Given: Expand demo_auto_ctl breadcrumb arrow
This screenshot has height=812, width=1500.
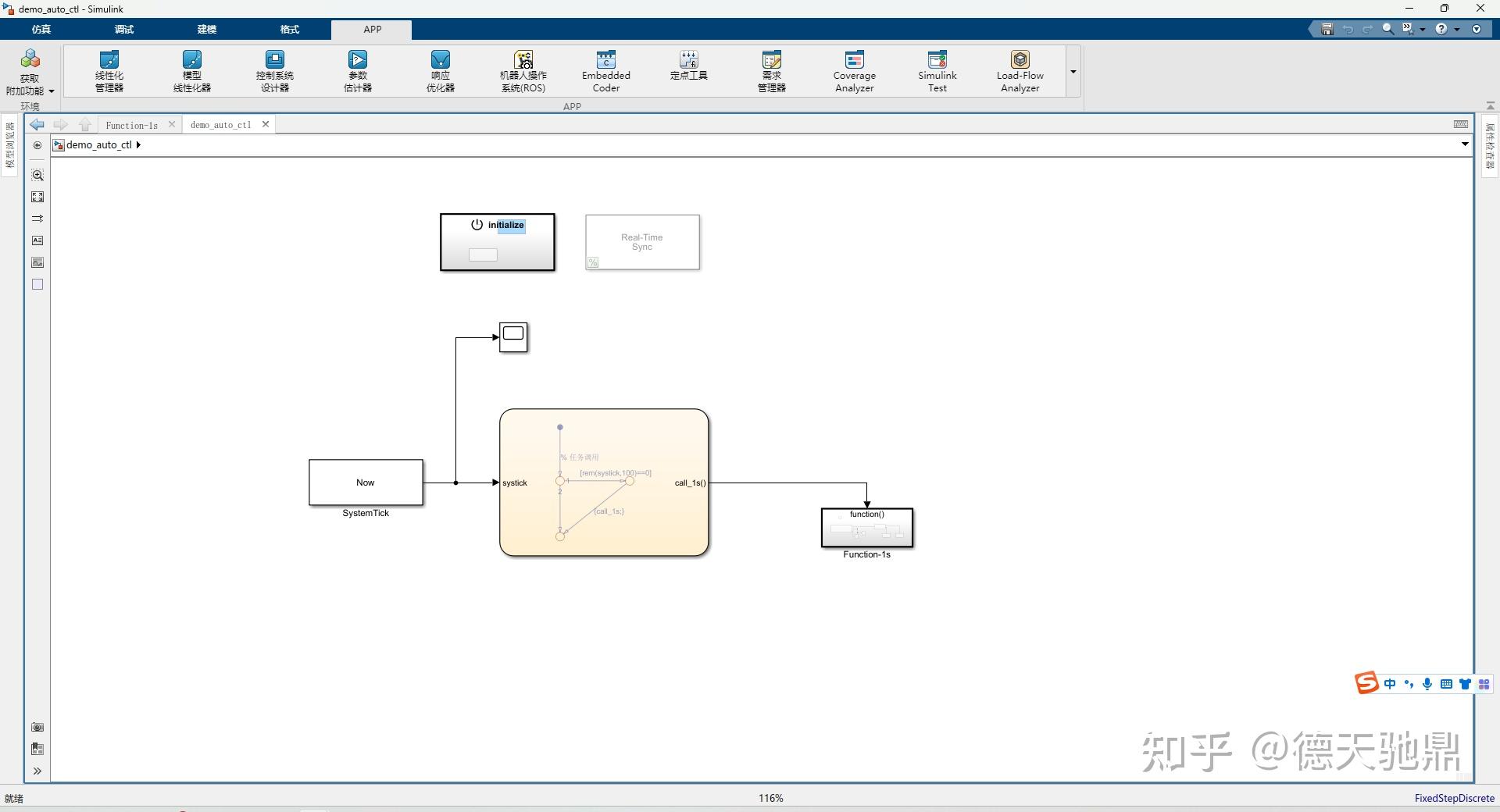Looking at the screenshot, I should [x=138, y=144].
